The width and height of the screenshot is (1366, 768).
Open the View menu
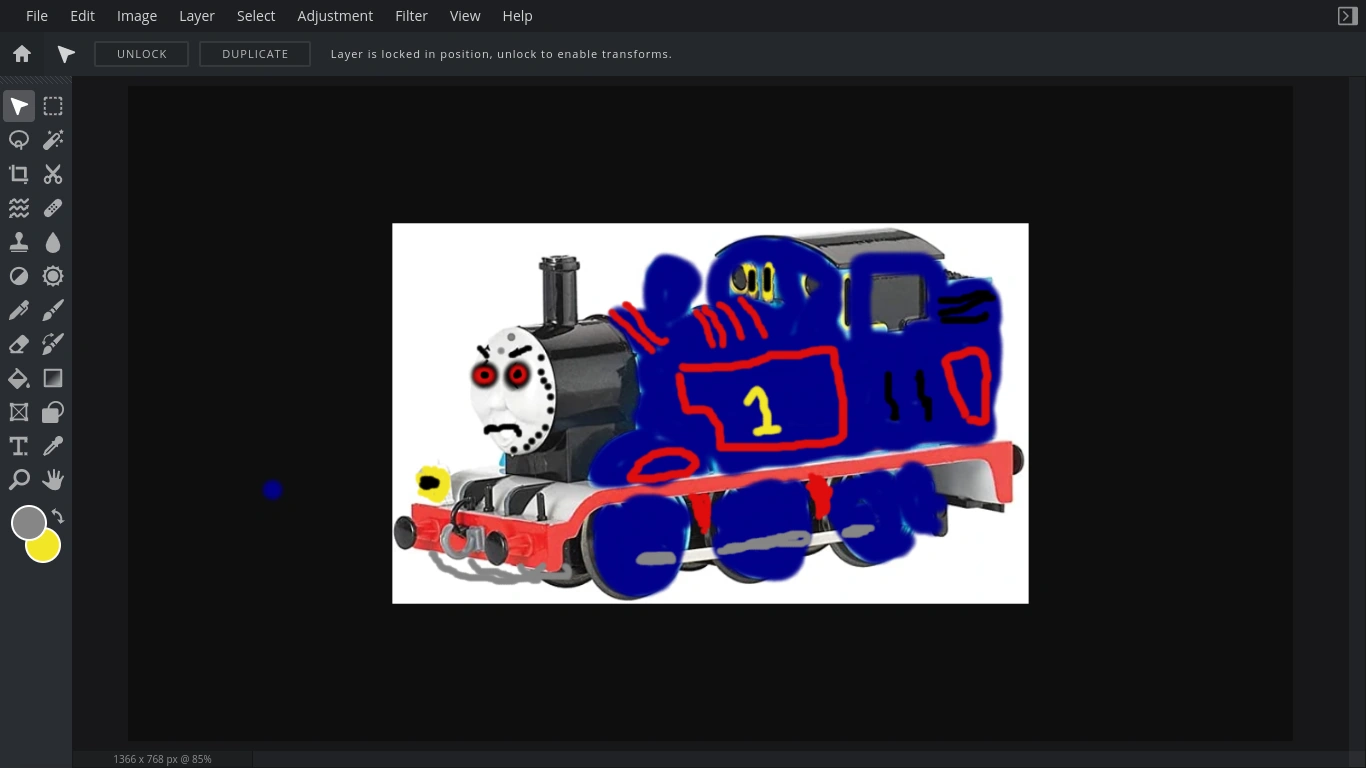coord(465,16)
